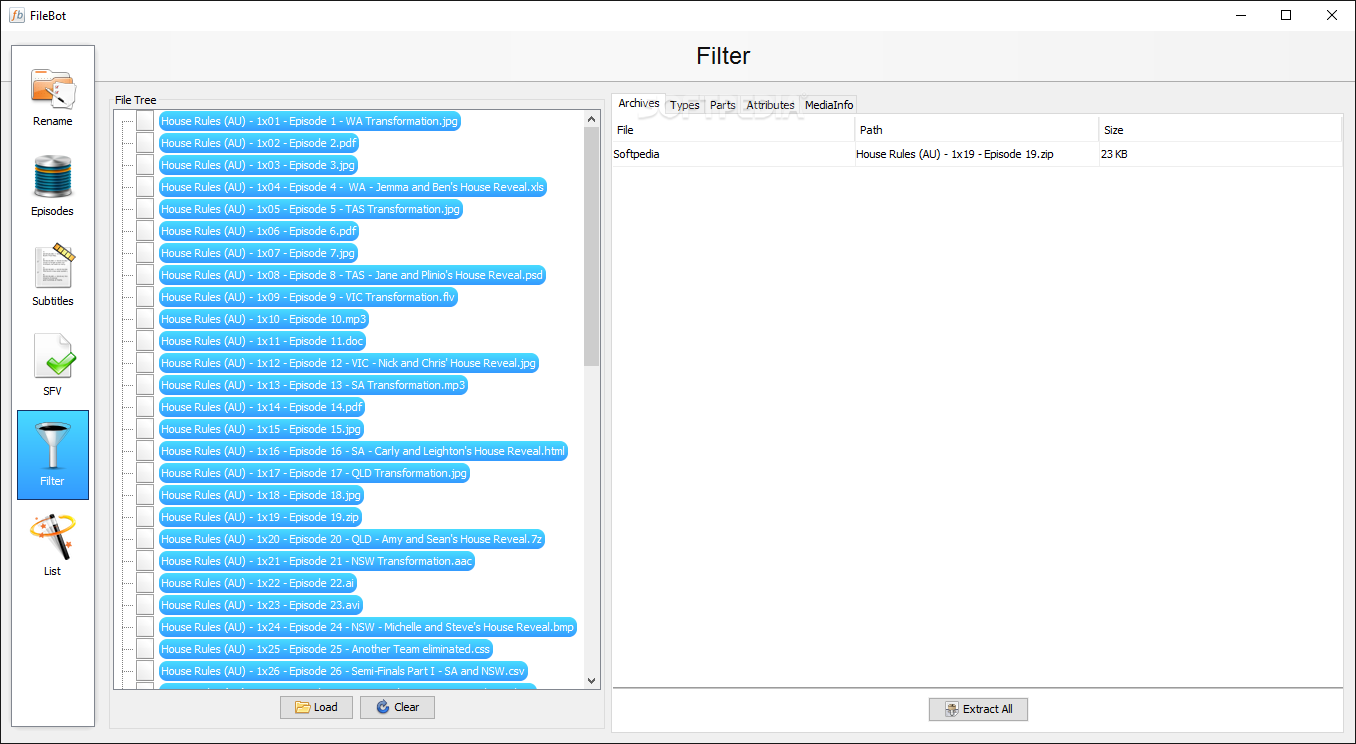Select the Softpedia archive row
The width and height of the screenshot is (1356, 744).
[977, 154]
